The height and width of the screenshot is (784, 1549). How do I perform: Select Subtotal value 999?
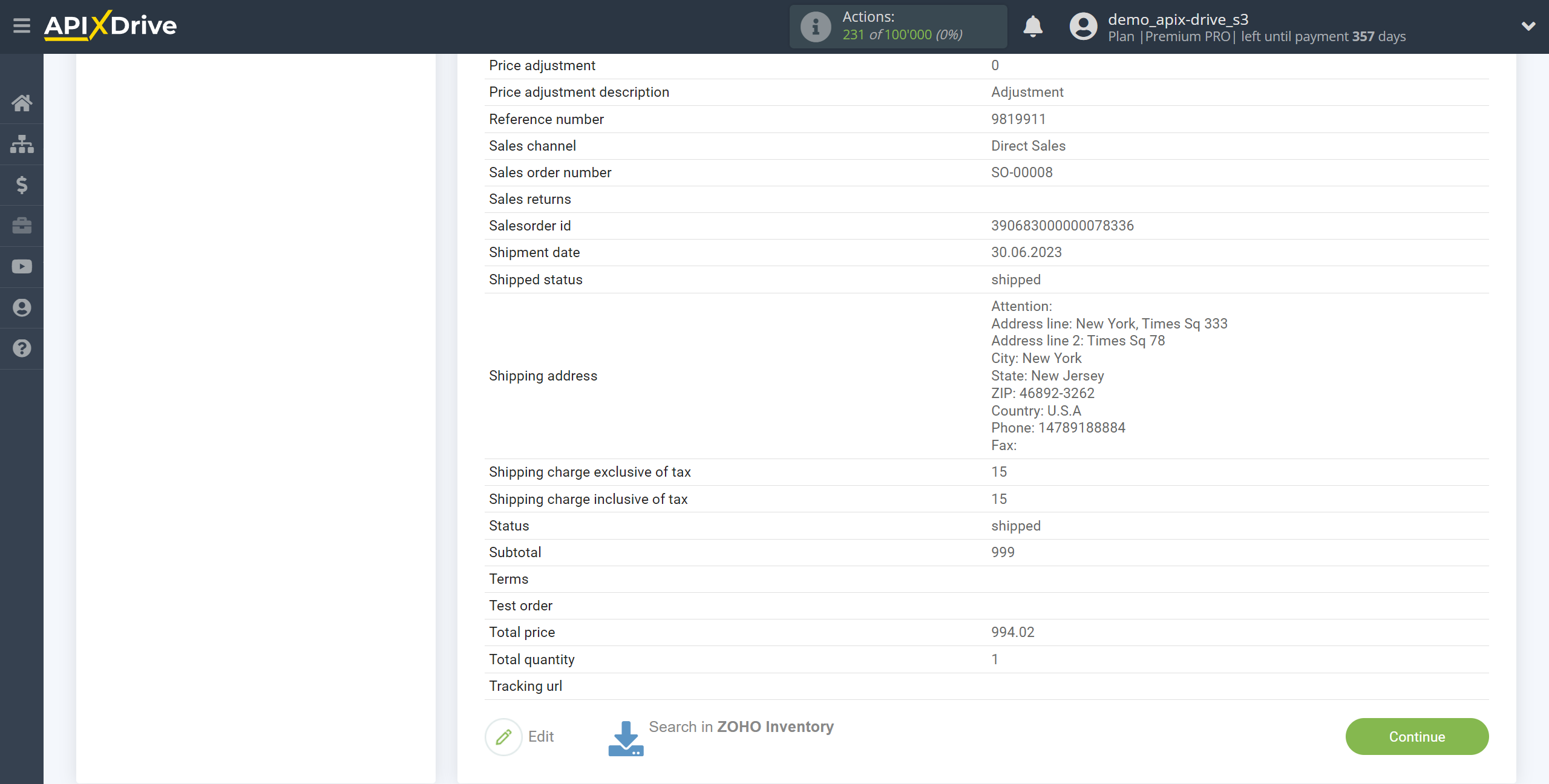(1003, 552)
